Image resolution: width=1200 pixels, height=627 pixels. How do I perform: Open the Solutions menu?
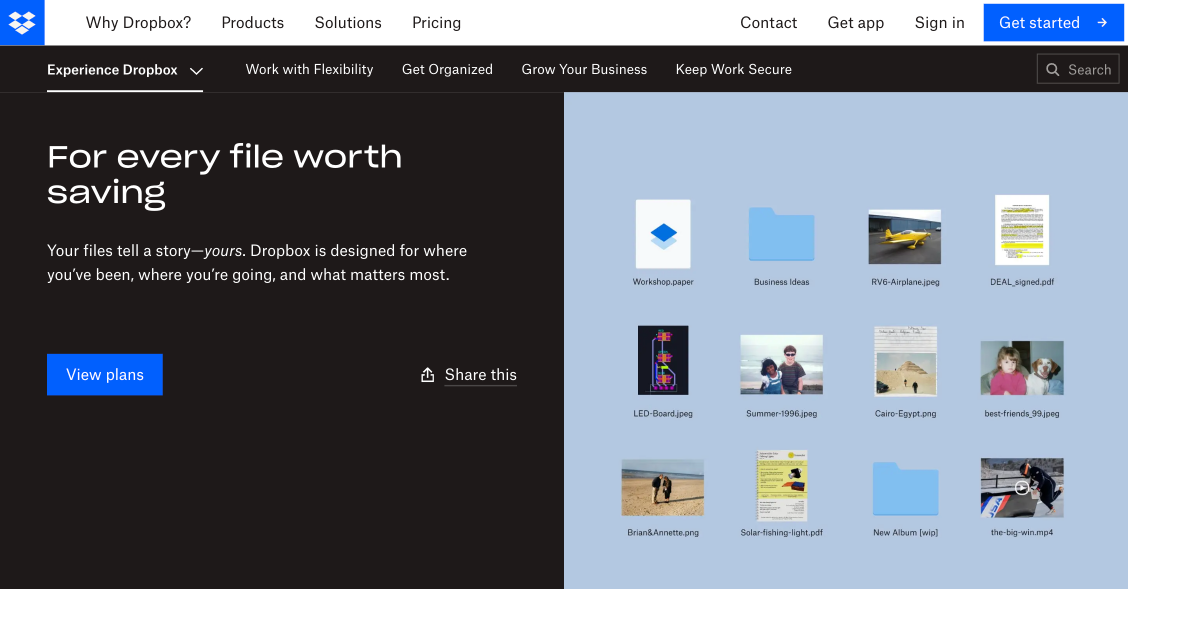348,22
